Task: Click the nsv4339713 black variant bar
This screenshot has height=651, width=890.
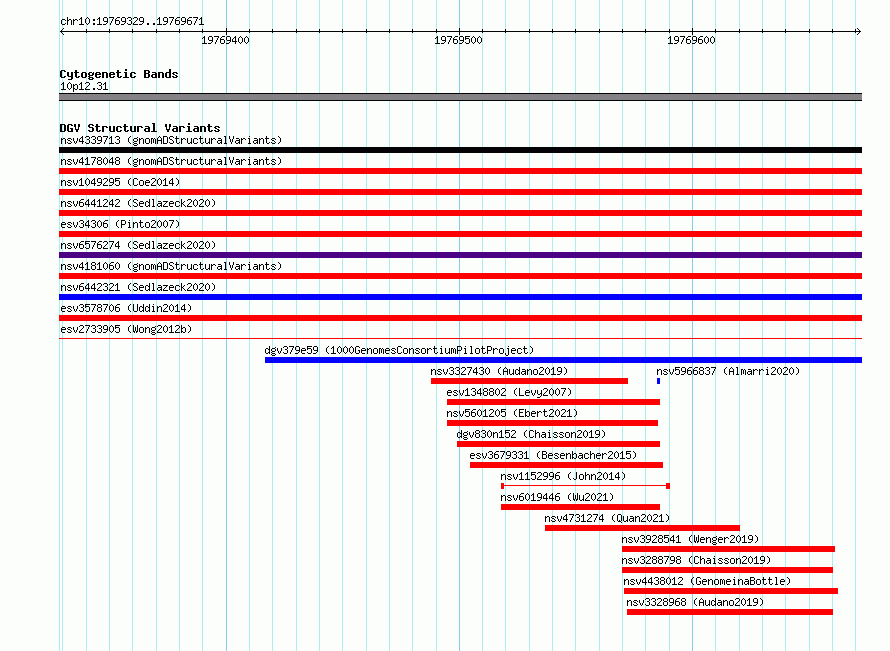Action: point(460,150)
